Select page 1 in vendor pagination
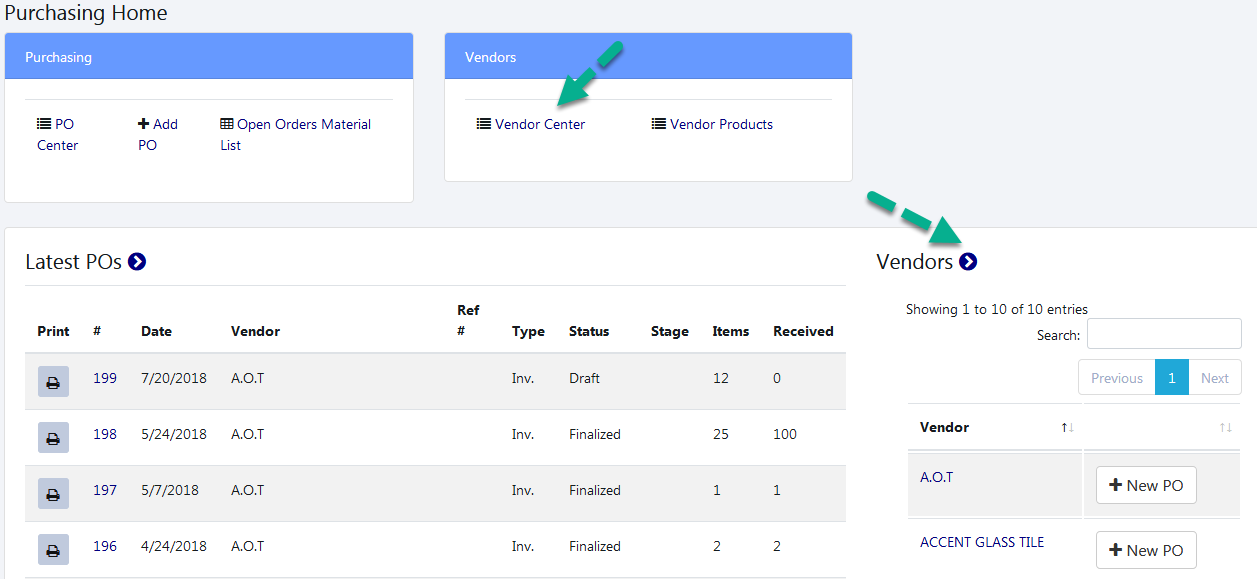The height and width of the screenshot is (579, 1257). tap(1171, 378)
